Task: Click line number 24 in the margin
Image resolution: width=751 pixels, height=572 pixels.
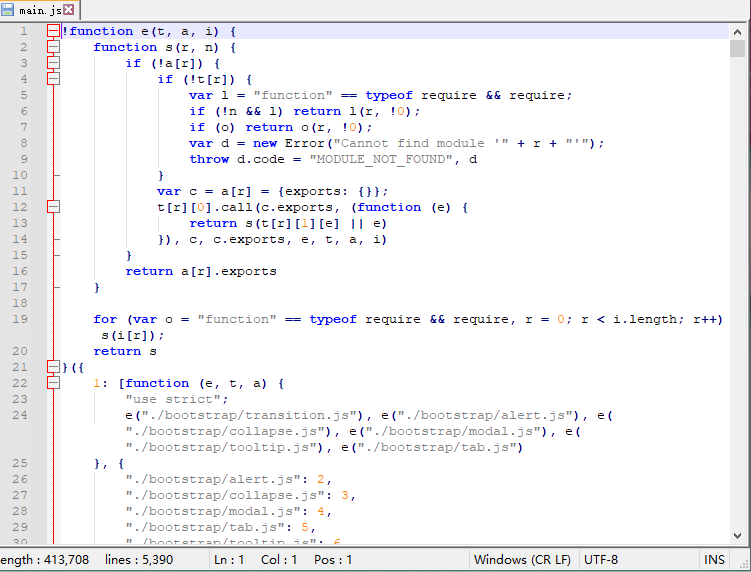Action: [x=20, y=415]
